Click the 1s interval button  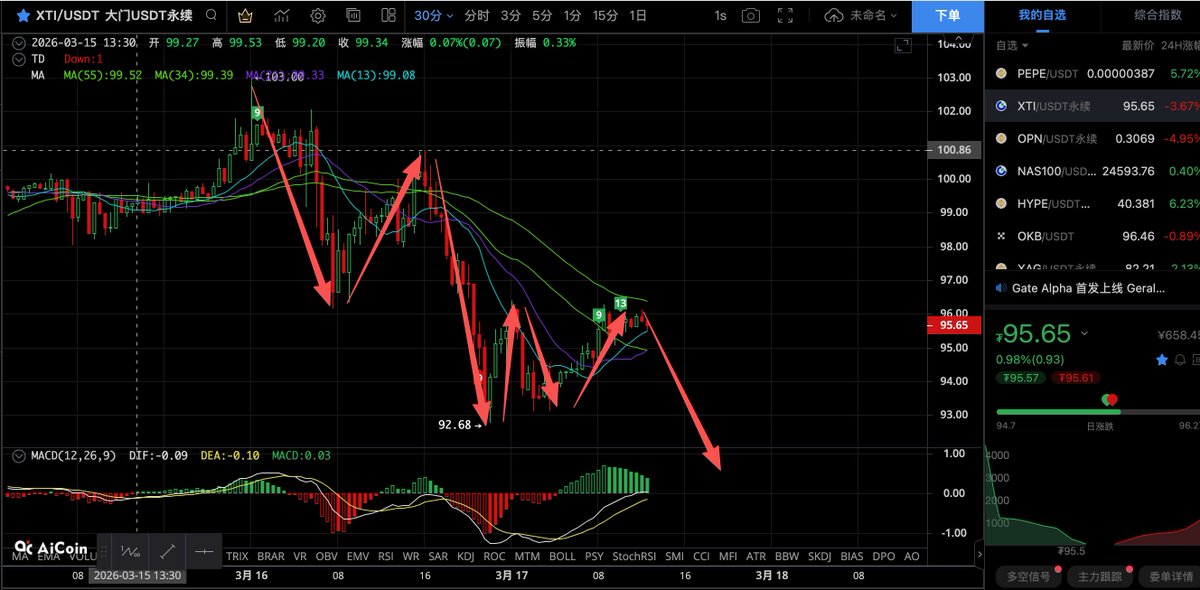click(721, 16)
